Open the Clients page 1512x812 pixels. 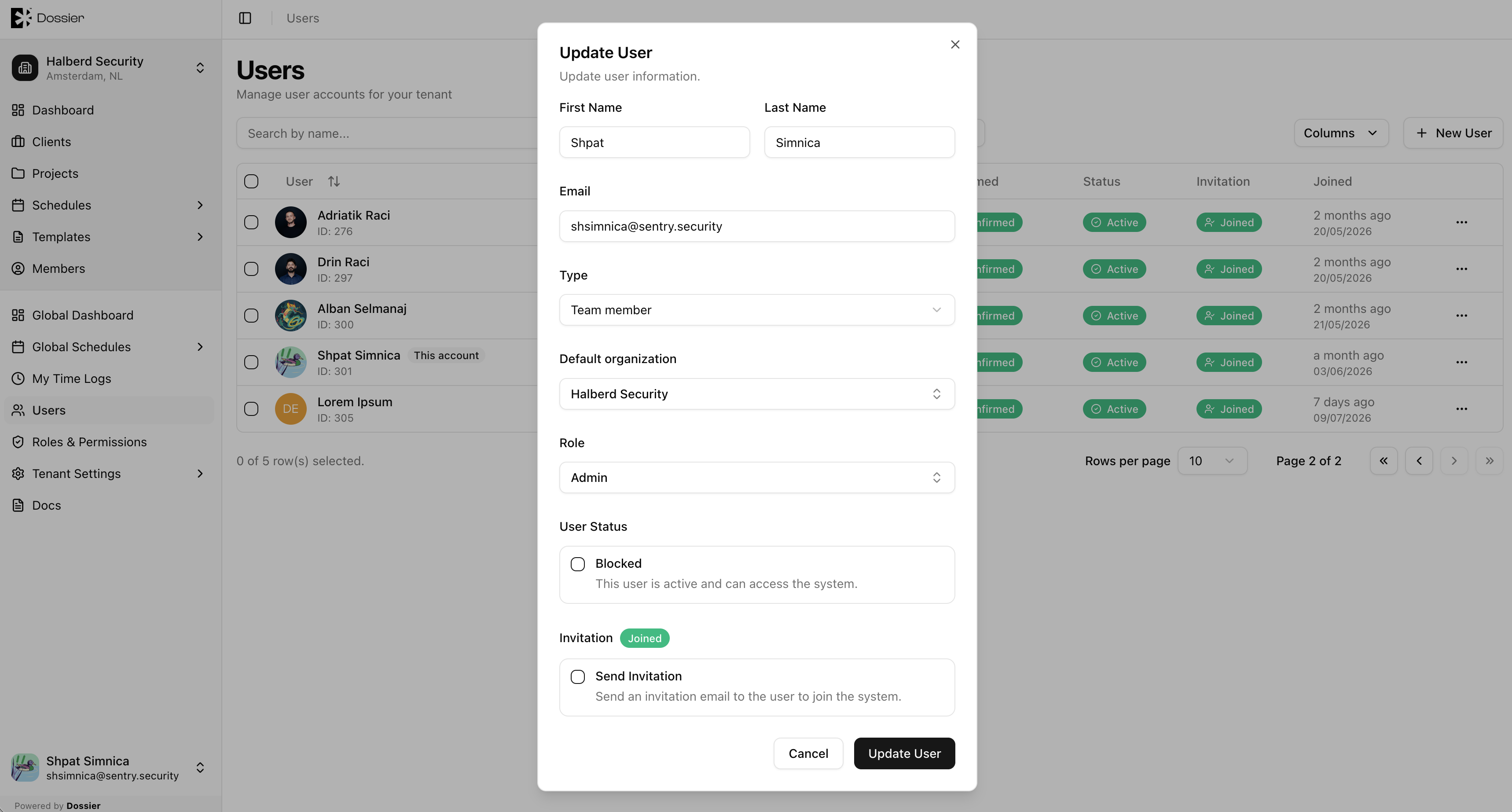51,142
